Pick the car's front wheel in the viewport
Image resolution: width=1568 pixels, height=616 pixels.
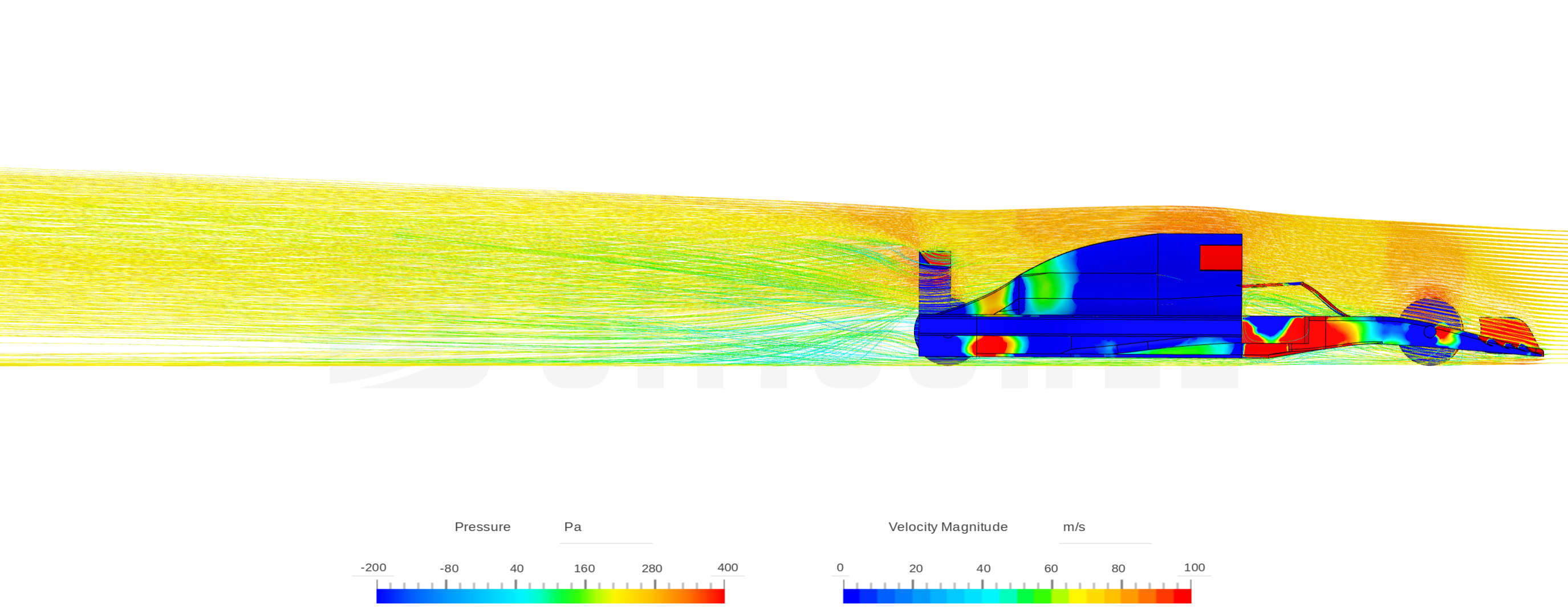[1431, 333]
